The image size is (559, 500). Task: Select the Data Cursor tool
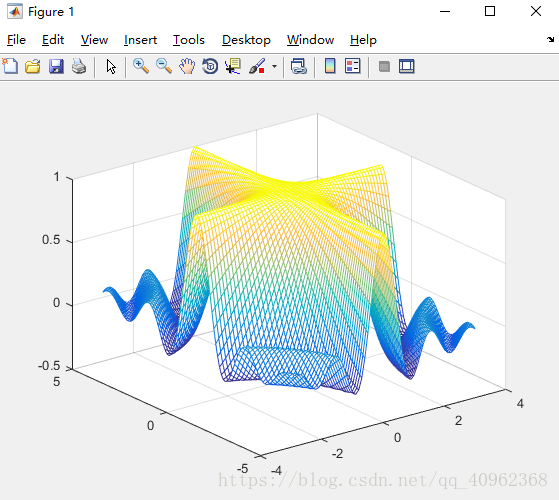pyautogui.click(x=233, y=66)
